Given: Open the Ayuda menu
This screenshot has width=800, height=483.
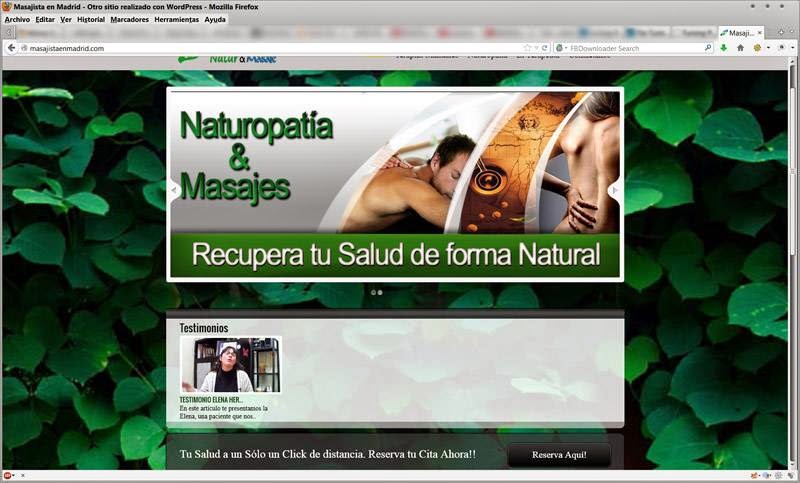Looking at the screenshot, I should [x=215, y=19].
